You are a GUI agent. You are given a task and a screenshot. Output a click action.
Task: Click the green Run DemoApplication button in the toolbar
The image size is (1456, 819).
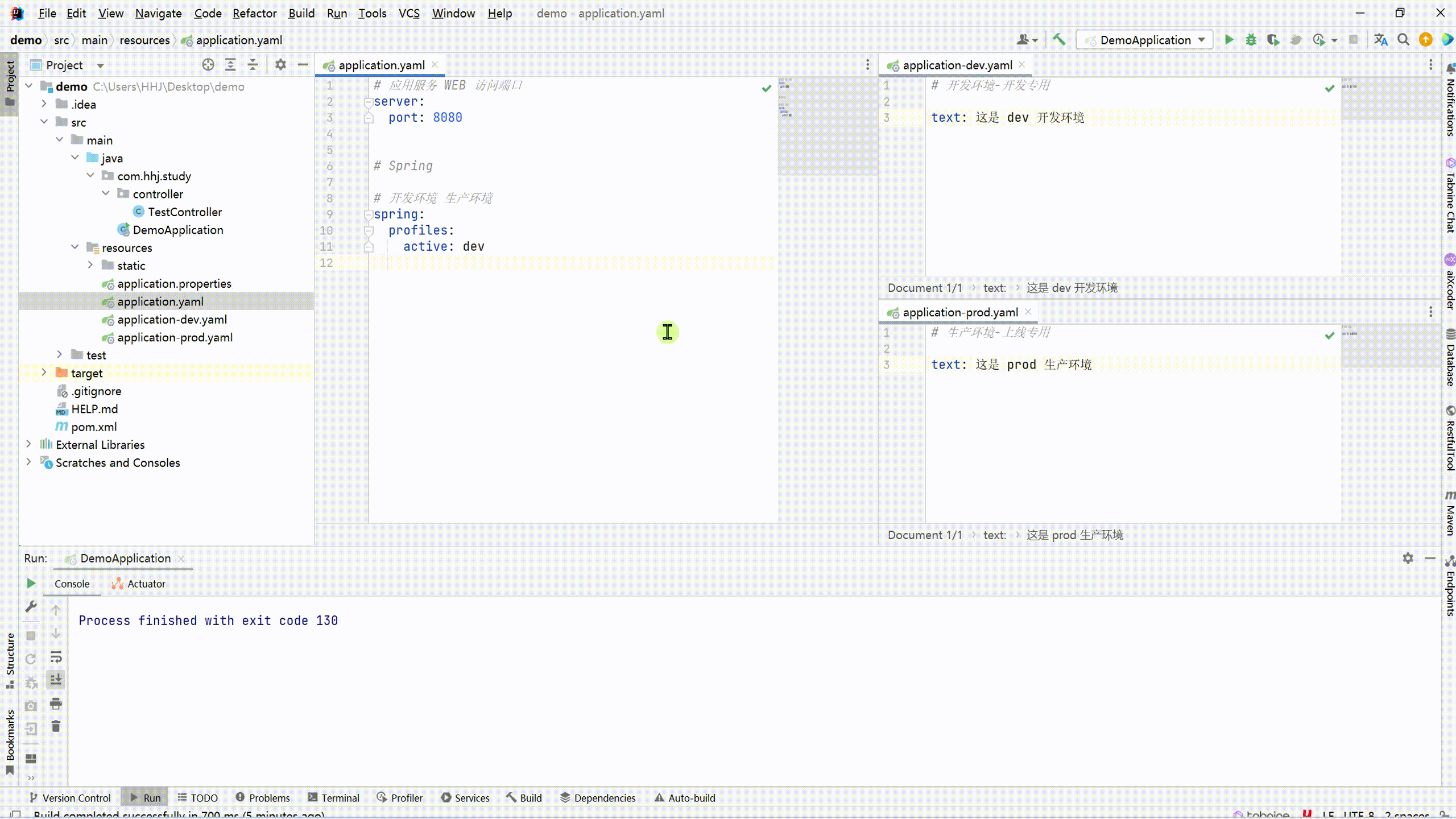(x=1228, y=40)
